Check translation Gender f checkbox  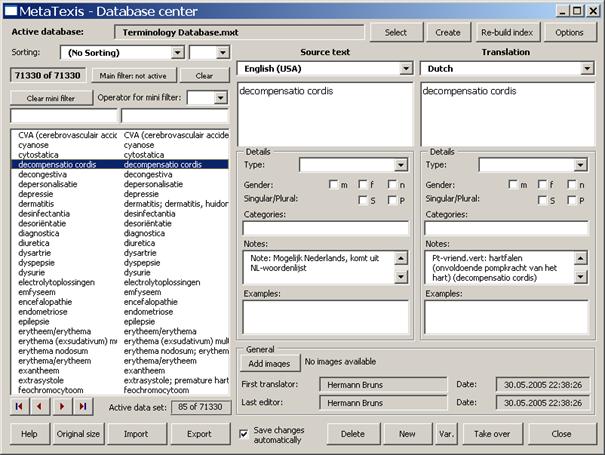pos(542,184)
